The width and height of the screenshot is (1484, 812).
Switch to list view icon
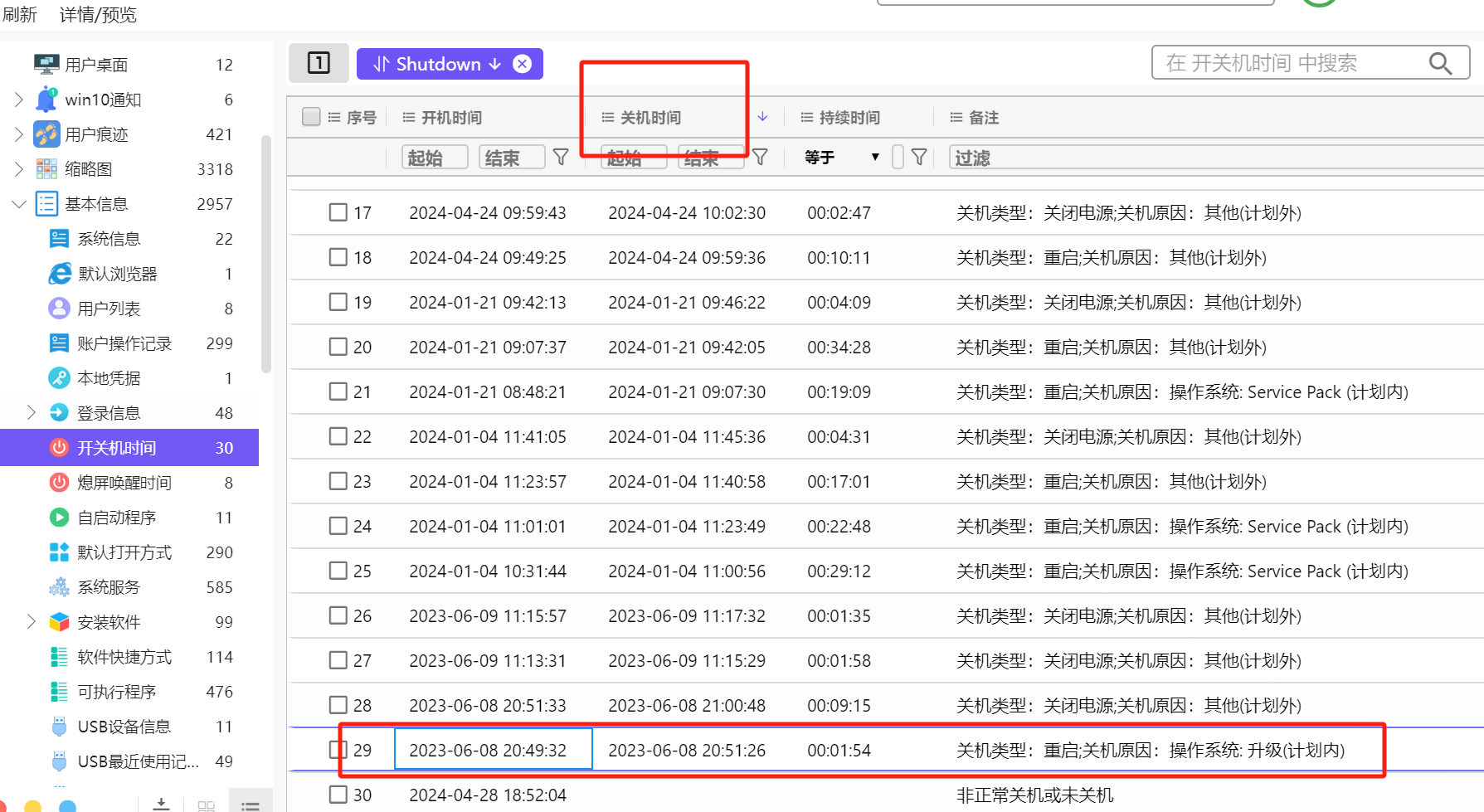[x=250, y=805]
